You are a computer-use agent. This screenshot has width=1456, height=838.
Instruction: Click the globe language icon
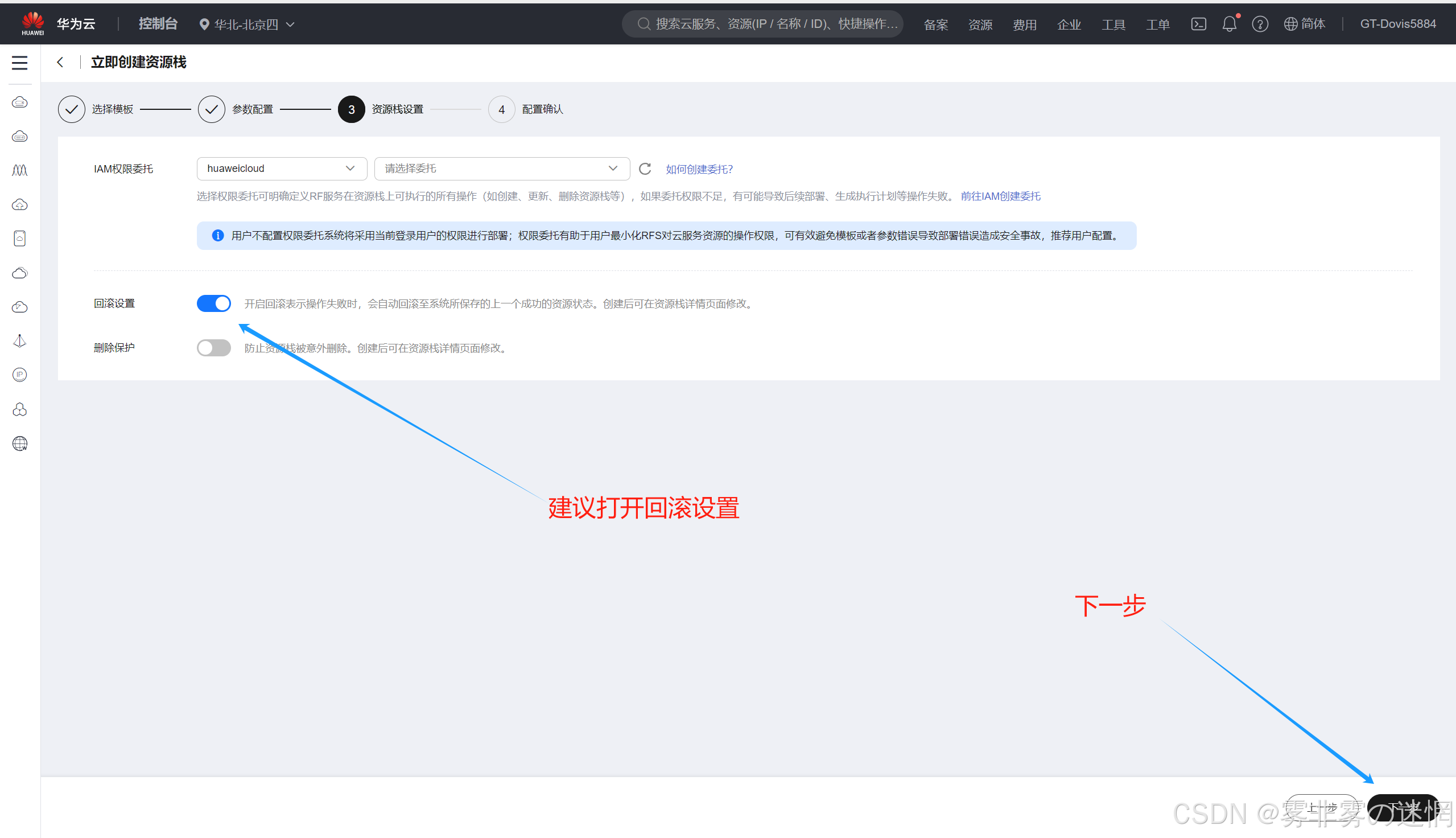tap(1291, 24)
